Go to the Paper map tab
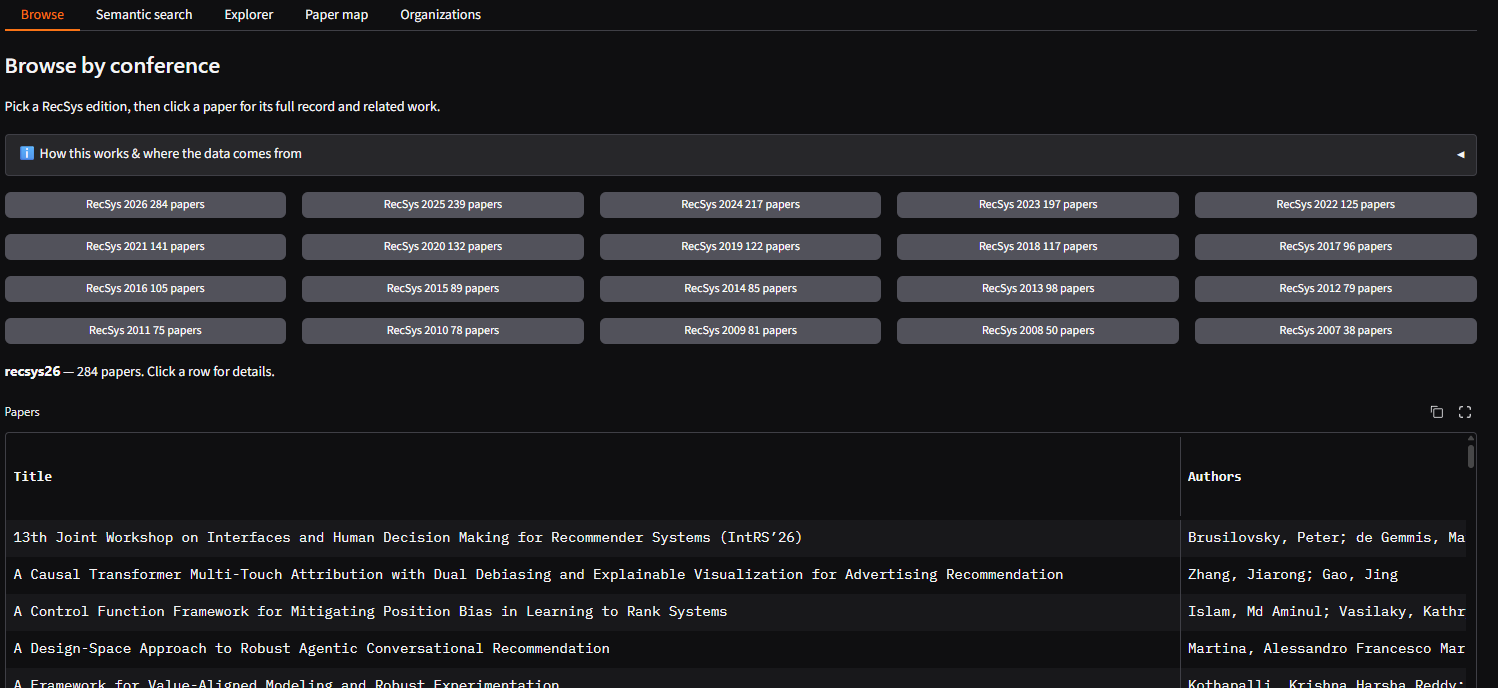 pyautogui.click(x=337, y=15)
